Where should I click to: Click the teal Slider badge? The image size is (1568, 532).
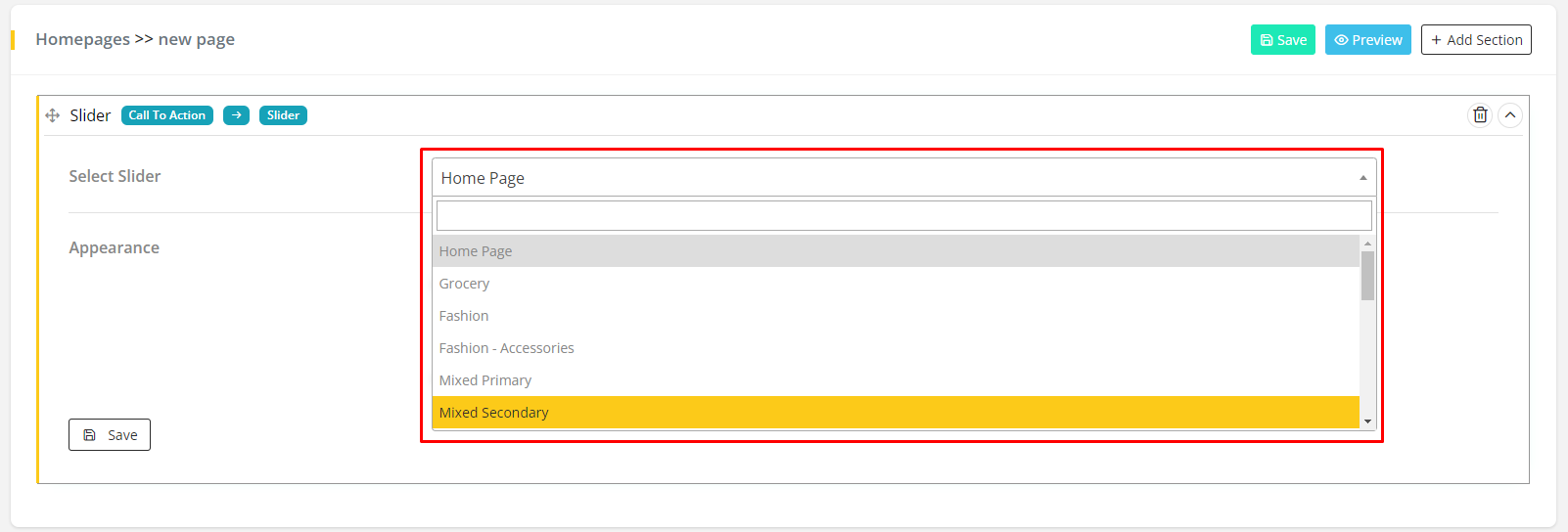pyautogui.click(x=283, y=115)
